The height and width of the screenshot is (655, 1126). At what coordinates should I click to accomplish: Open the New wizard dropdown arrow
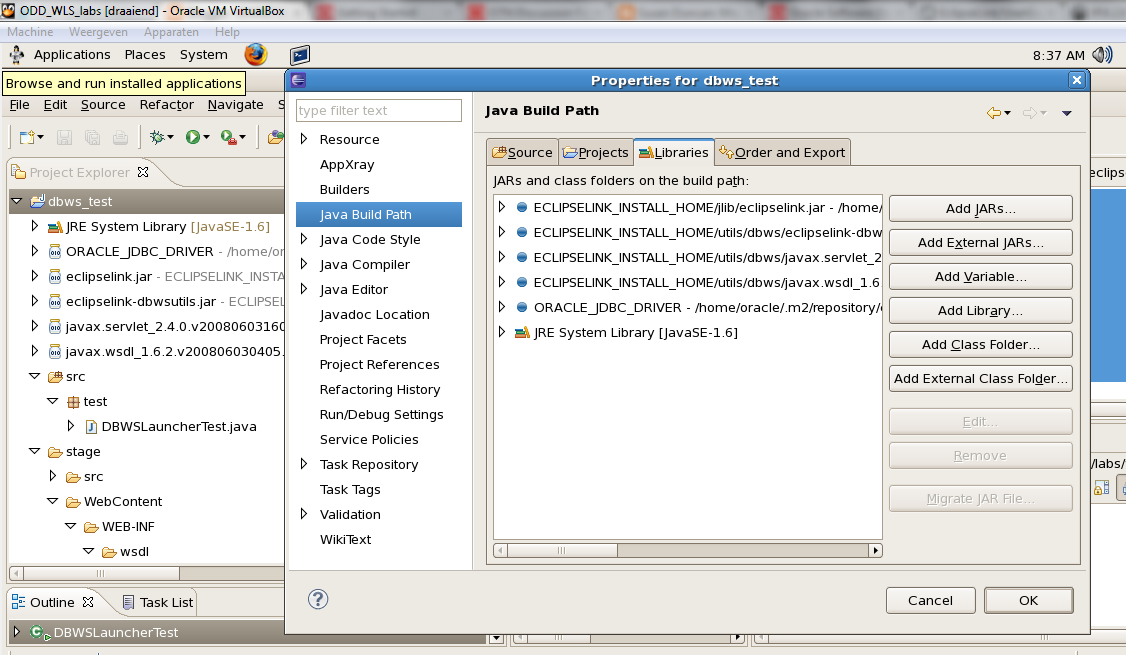[x=40, y=137]
